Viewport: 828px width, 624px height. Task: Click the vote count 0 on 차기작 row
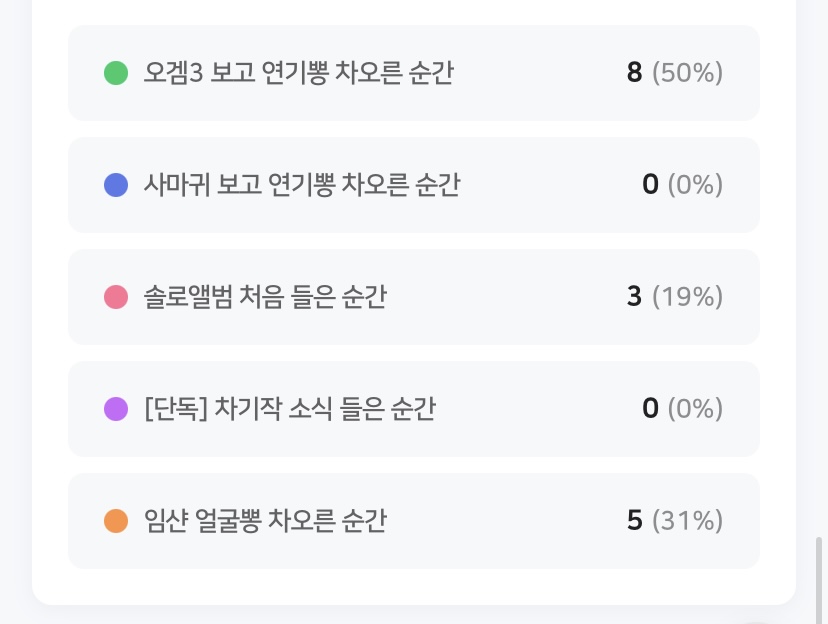[650, 409]
